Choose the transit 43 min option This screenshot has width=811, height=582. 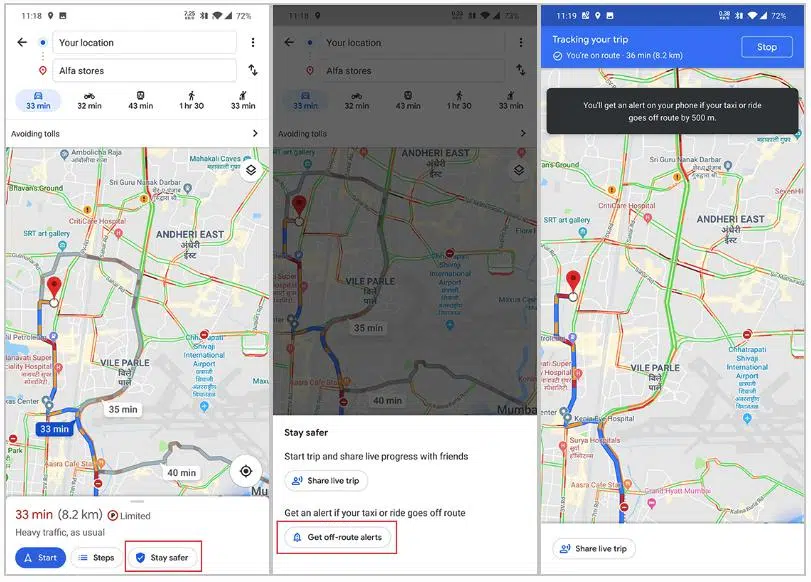(x=140, y=100)
